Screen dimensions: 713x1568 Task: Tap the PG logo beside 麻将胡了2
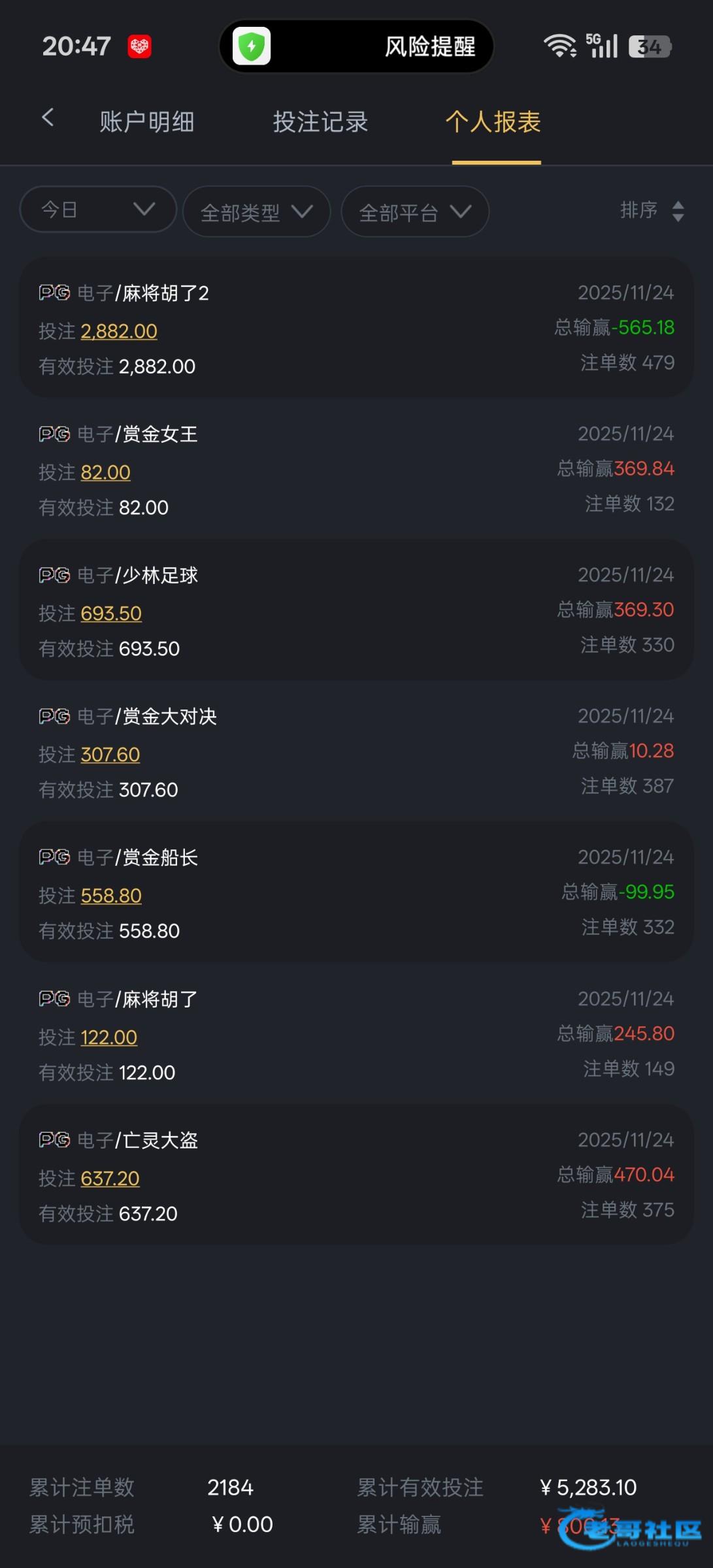click(54, 293)
